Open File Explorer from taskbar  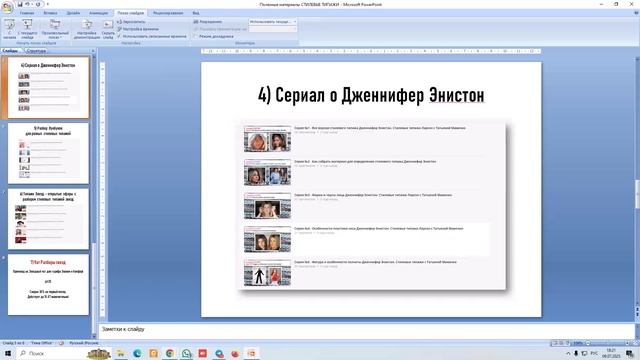click(121, 353)
